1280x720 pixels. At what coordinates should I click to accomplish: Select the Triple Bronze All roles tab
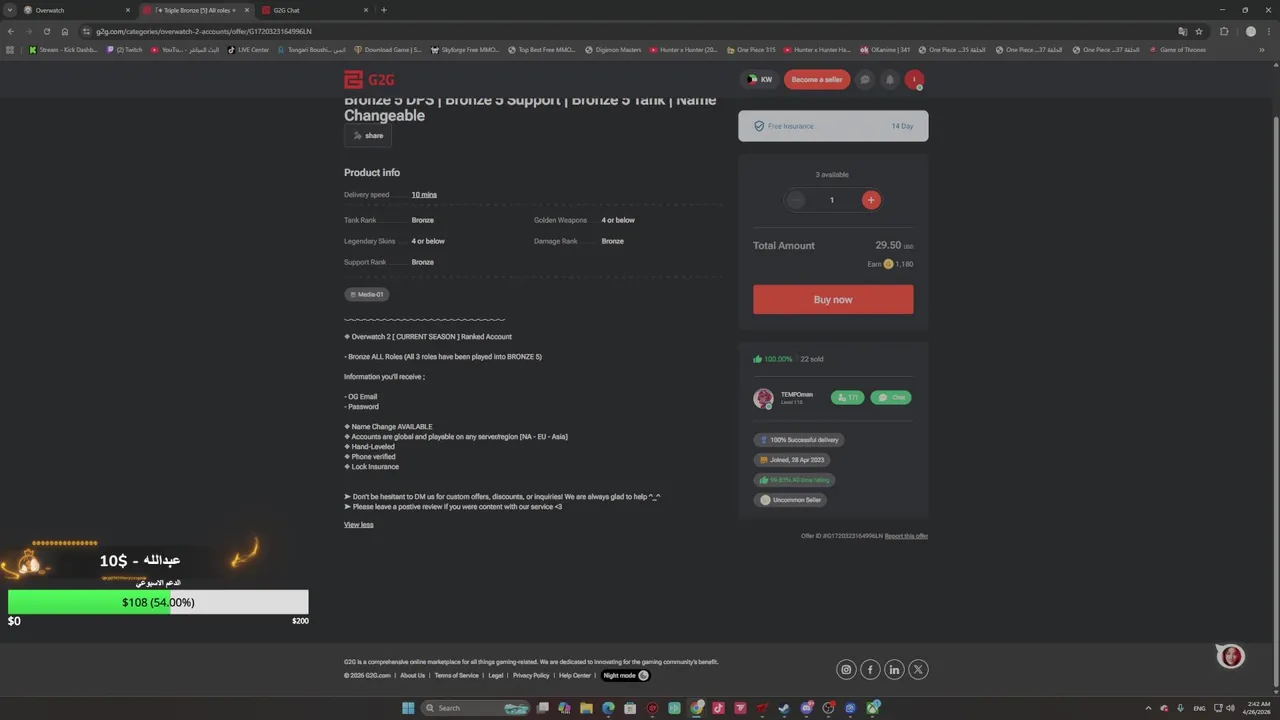tap(195, 10)
